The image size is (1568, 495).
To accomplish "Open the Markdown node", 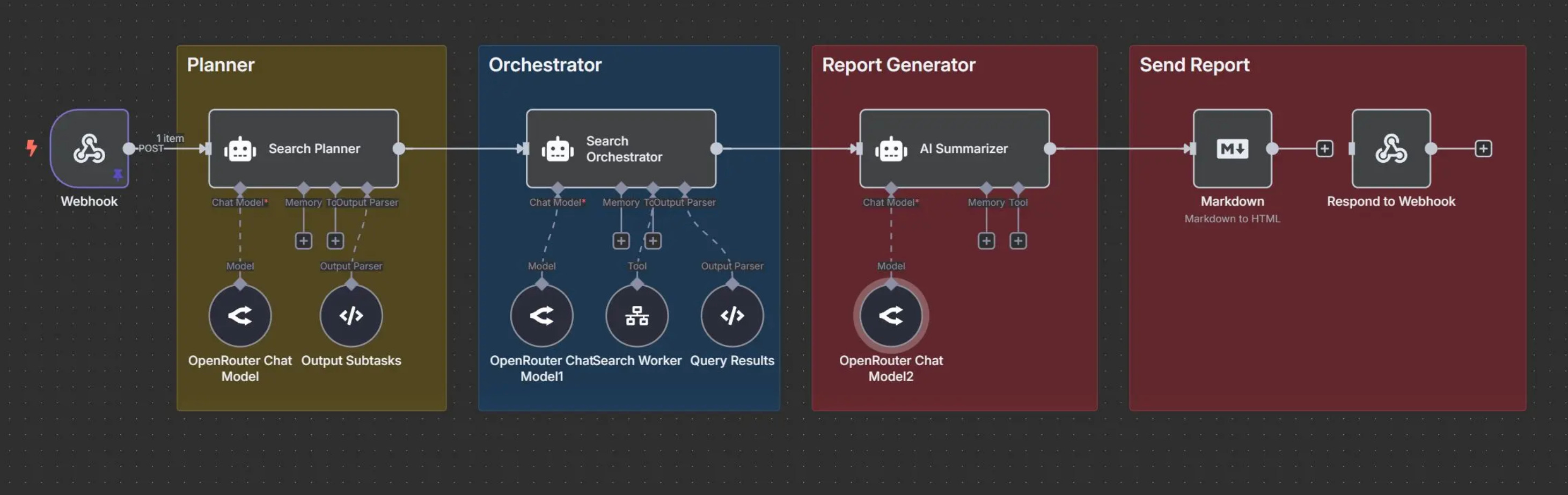I will (x=1233, y=149).
